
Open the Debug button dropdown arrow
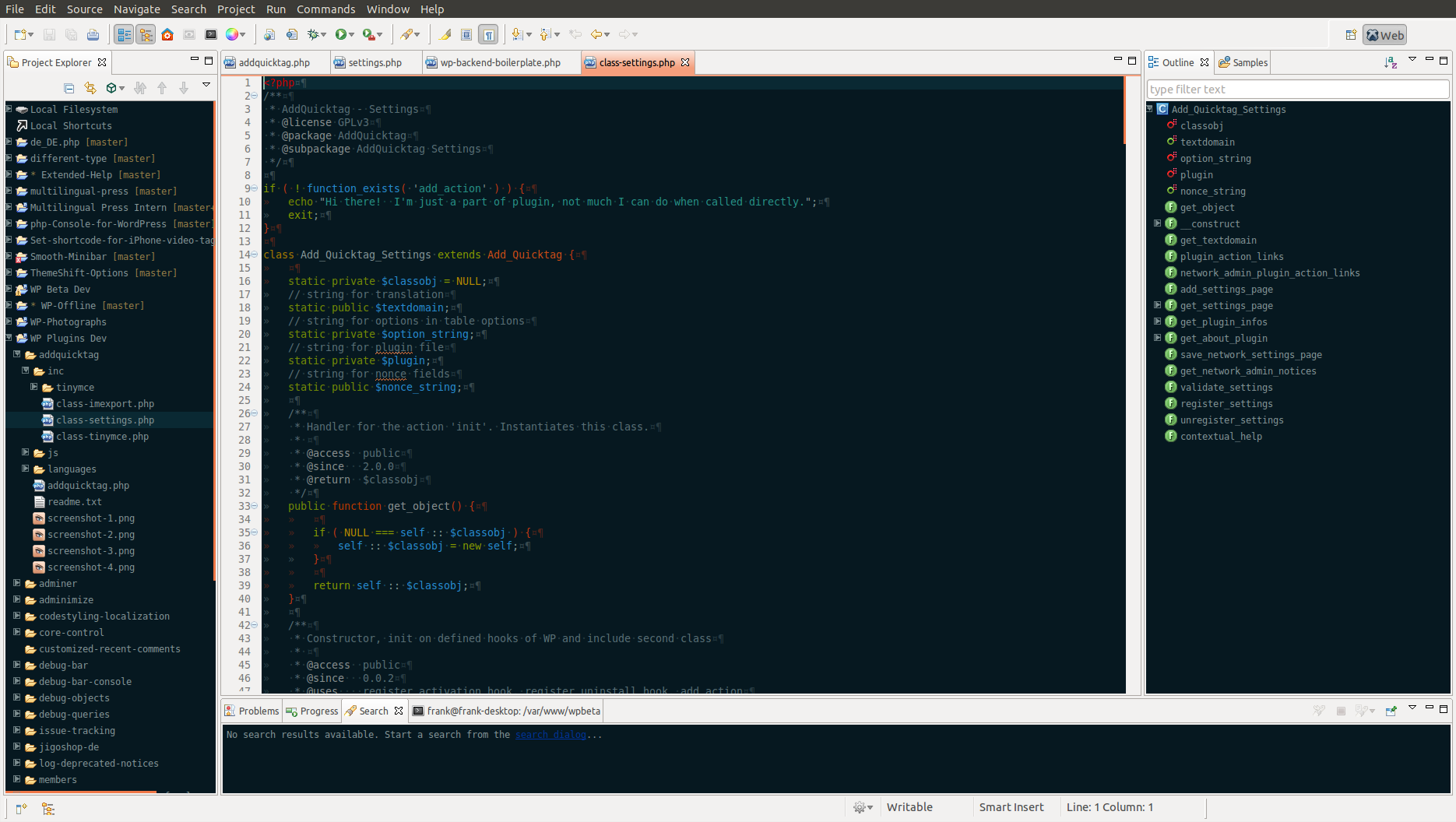(x=323, y=34)
